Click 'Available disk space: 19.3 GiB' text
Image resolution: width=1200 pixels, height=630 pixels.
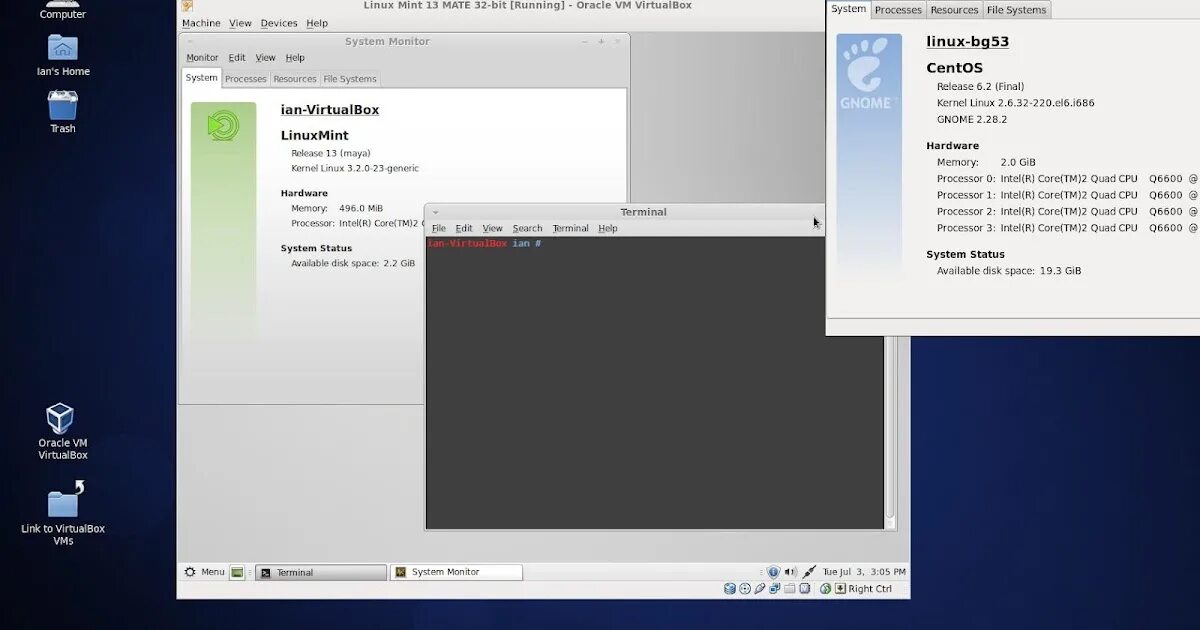click(x=1009, y=271)
